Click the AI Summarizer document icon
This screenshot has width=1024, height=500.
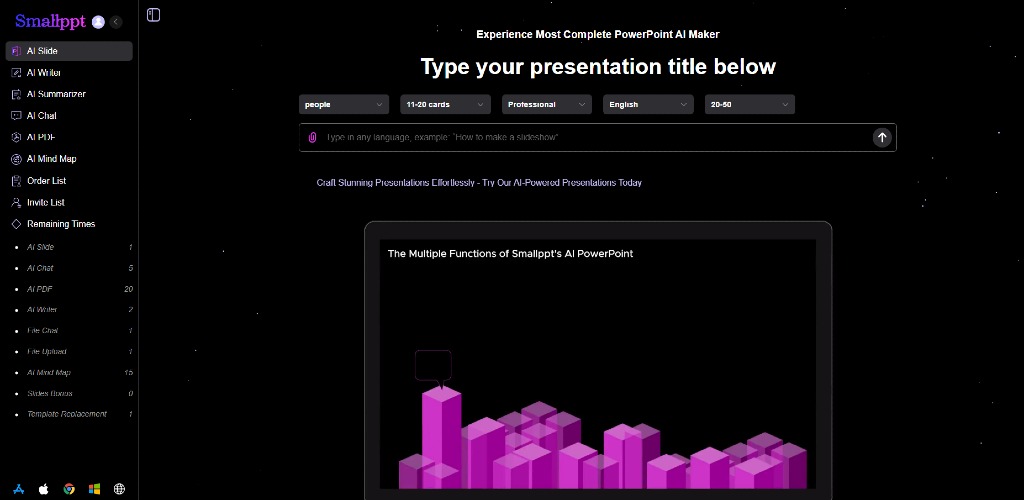click(16, 94)
